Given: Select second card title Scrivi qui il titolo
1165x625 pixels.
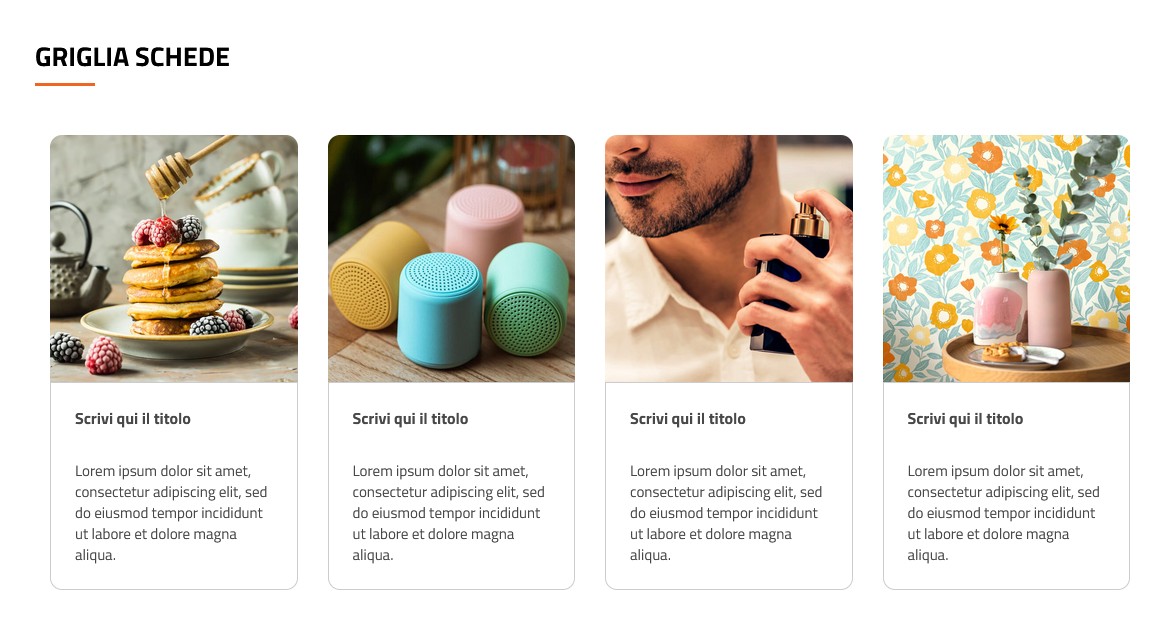Looking at the screenshot, I should pyautogui.click(x=410, y=419).
